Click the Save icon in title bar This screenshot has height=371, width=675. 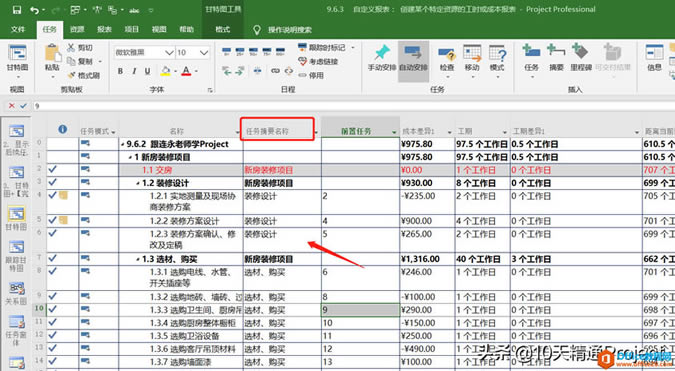coord(16,9)
